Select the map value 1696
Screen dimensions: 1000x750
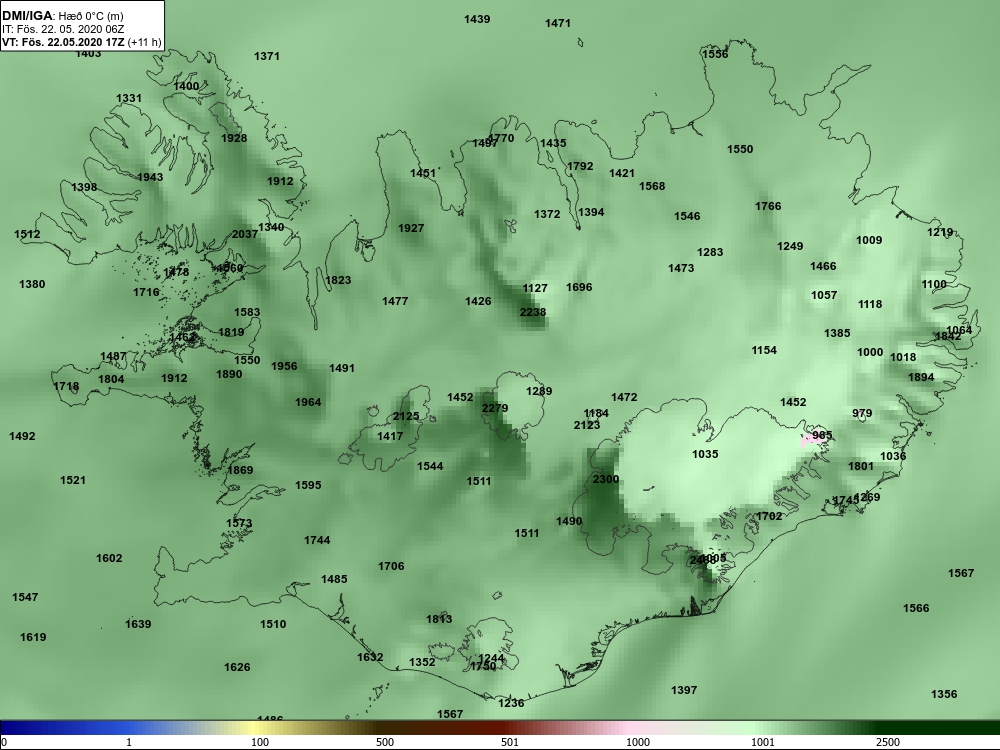pos(579,287)
